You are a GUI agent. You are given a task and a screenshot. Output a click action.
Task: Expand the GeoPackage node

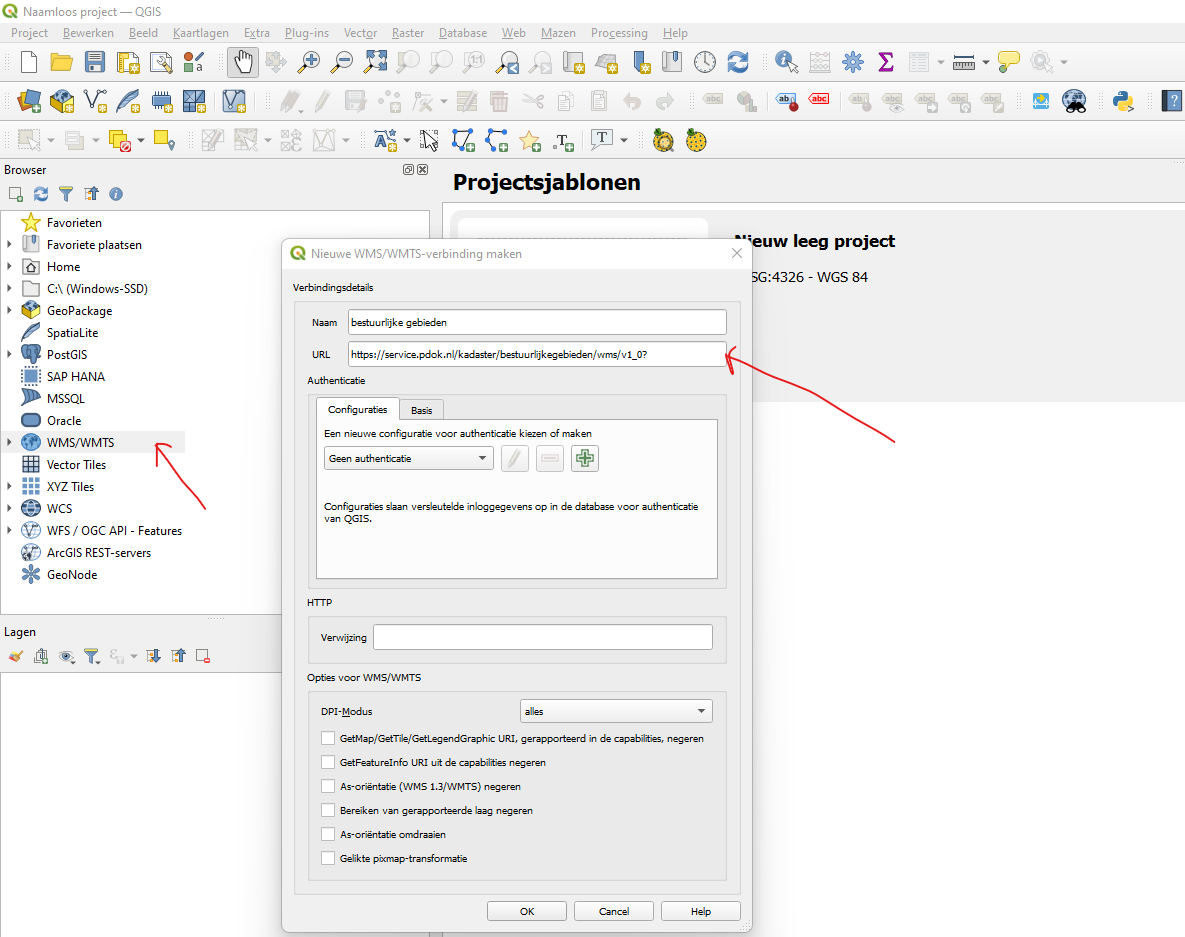click(x=9, y=310)
